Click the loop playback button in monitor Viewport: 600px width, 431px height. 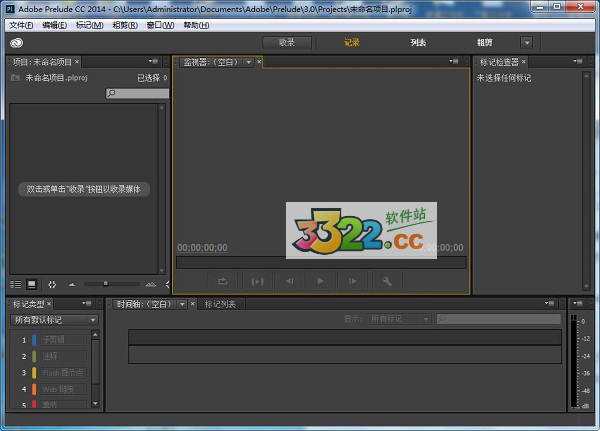click(x=222, y=281)
